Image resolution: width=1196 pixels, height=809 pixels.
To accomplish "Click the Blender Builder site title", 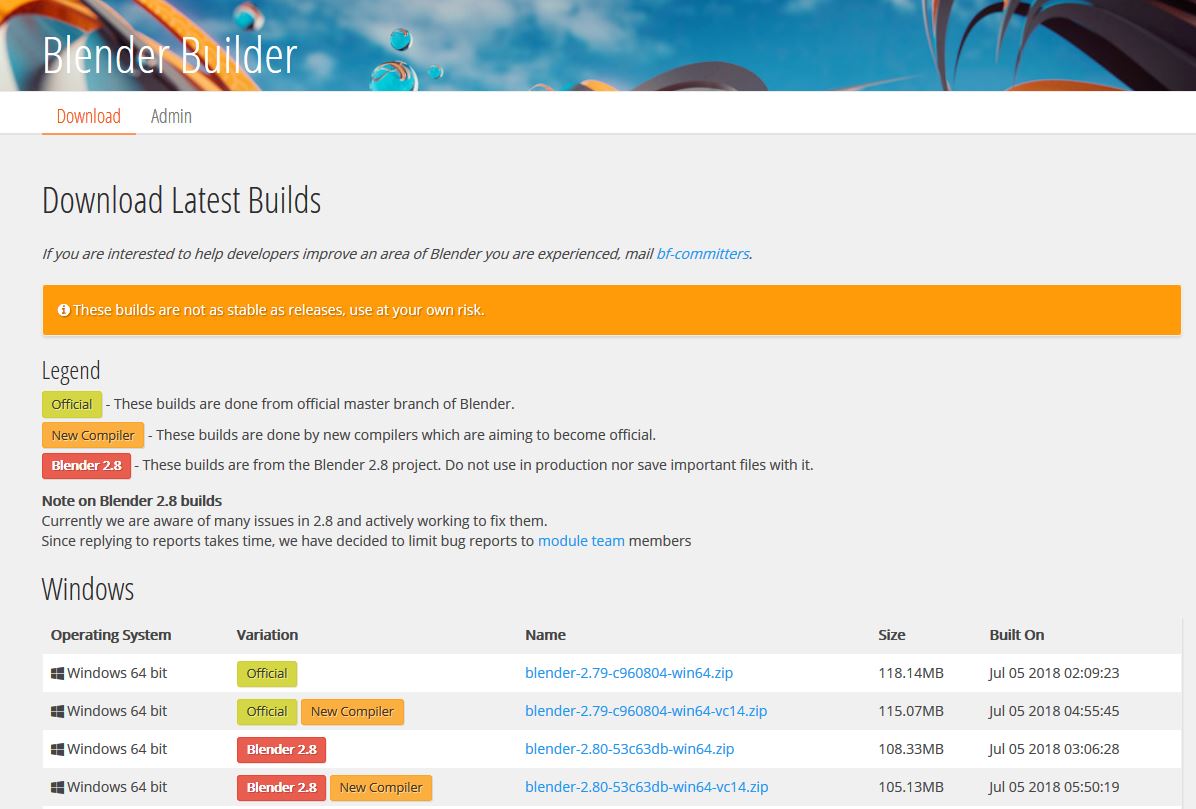I will click(x=169, y=55).
